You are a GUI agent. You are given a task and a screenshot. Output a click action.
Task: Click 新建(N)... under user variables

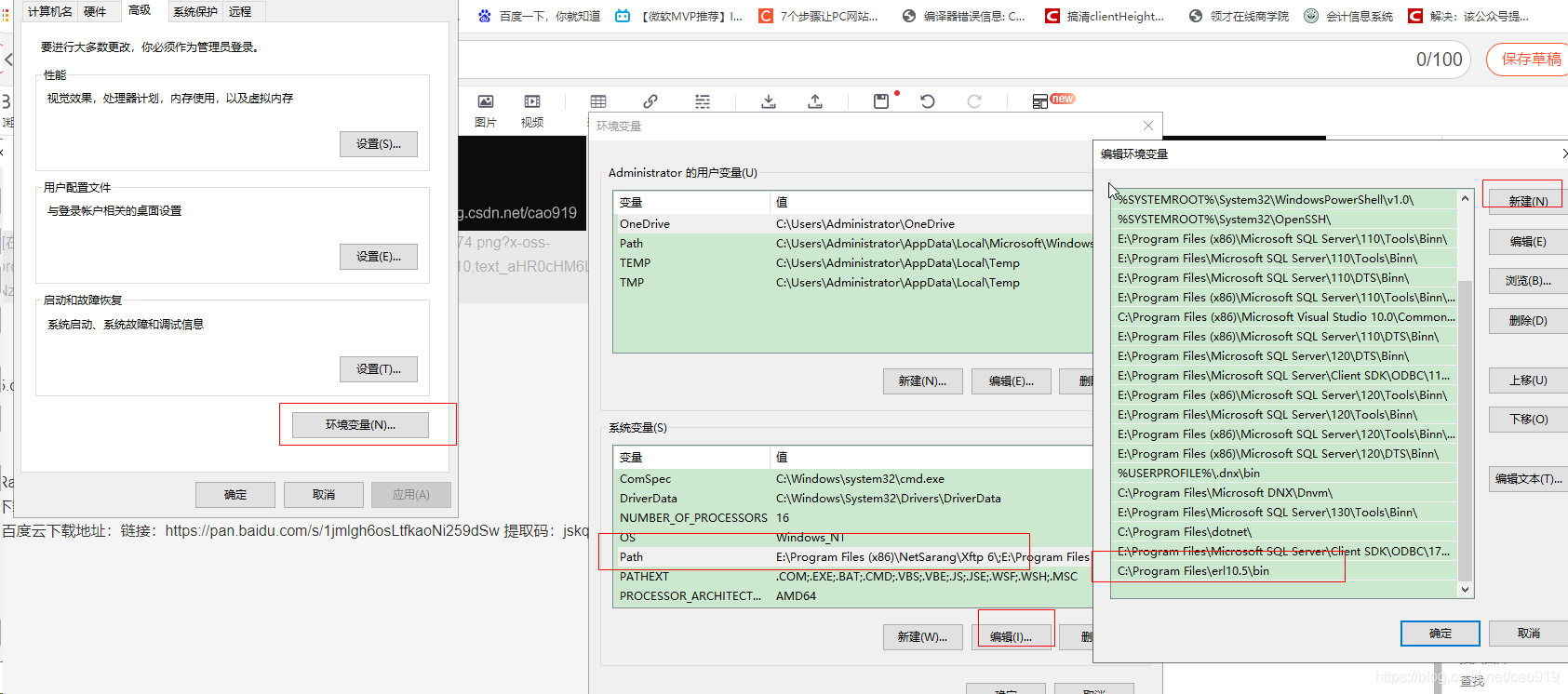(x=922, y=381)
